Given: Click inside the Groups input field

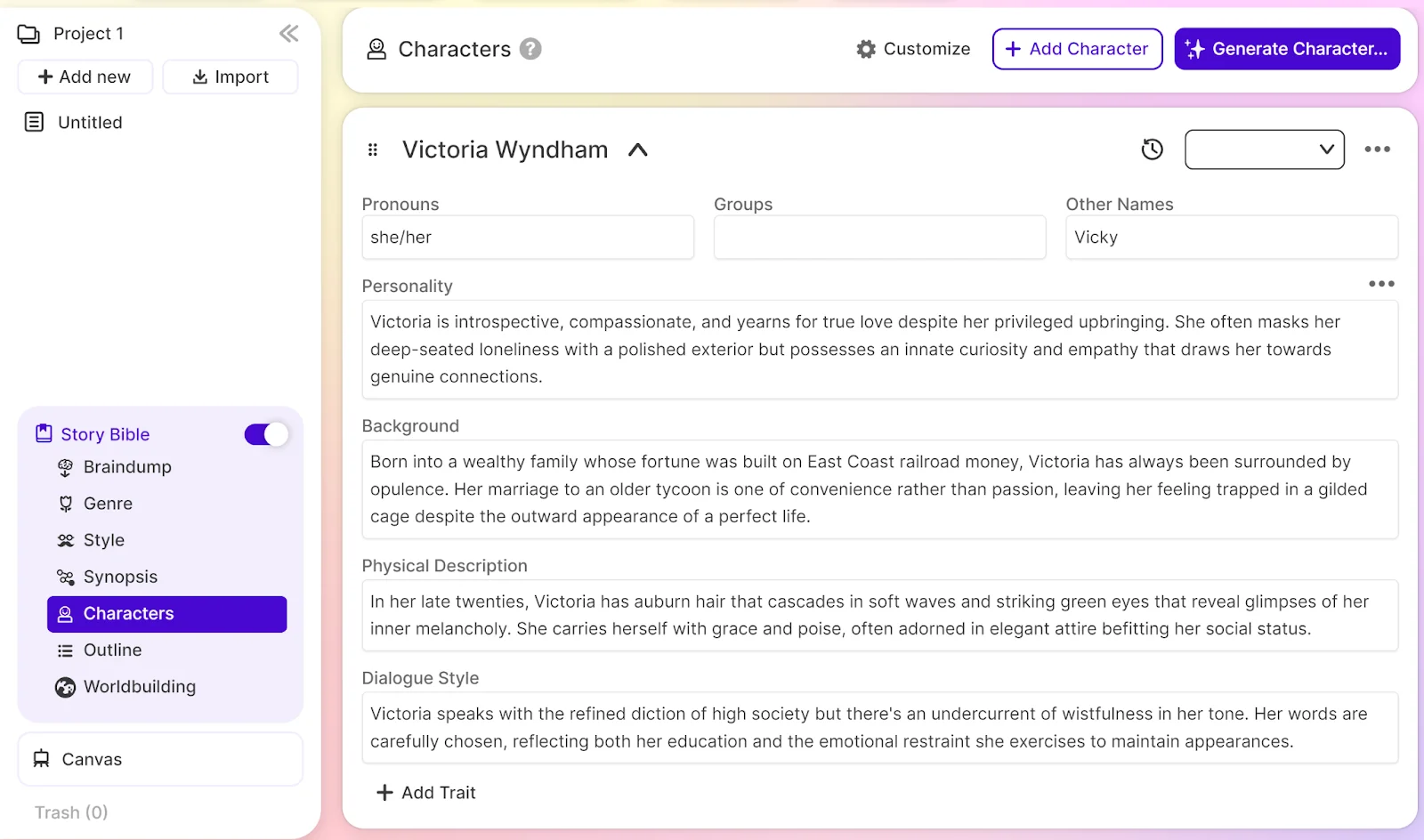Looking at the screenshot, I should point(879,237).
